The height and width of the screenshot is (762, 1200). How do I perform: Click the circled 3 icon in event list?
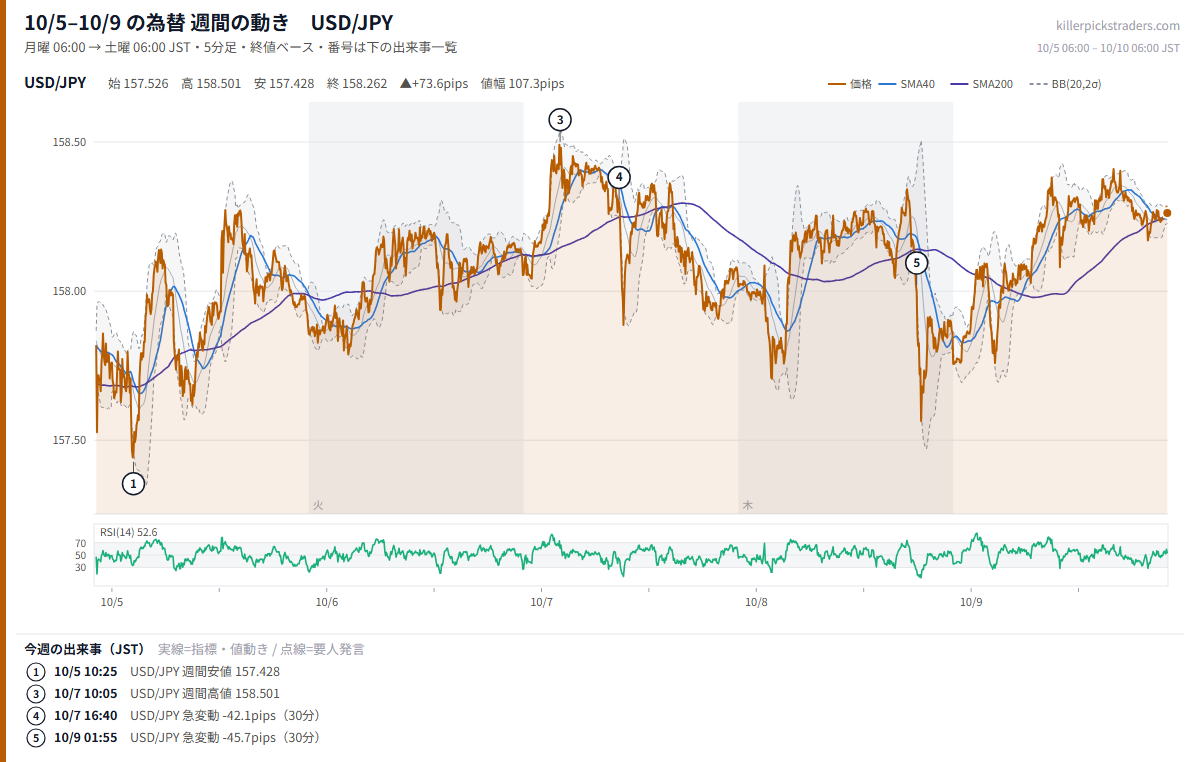36,694
